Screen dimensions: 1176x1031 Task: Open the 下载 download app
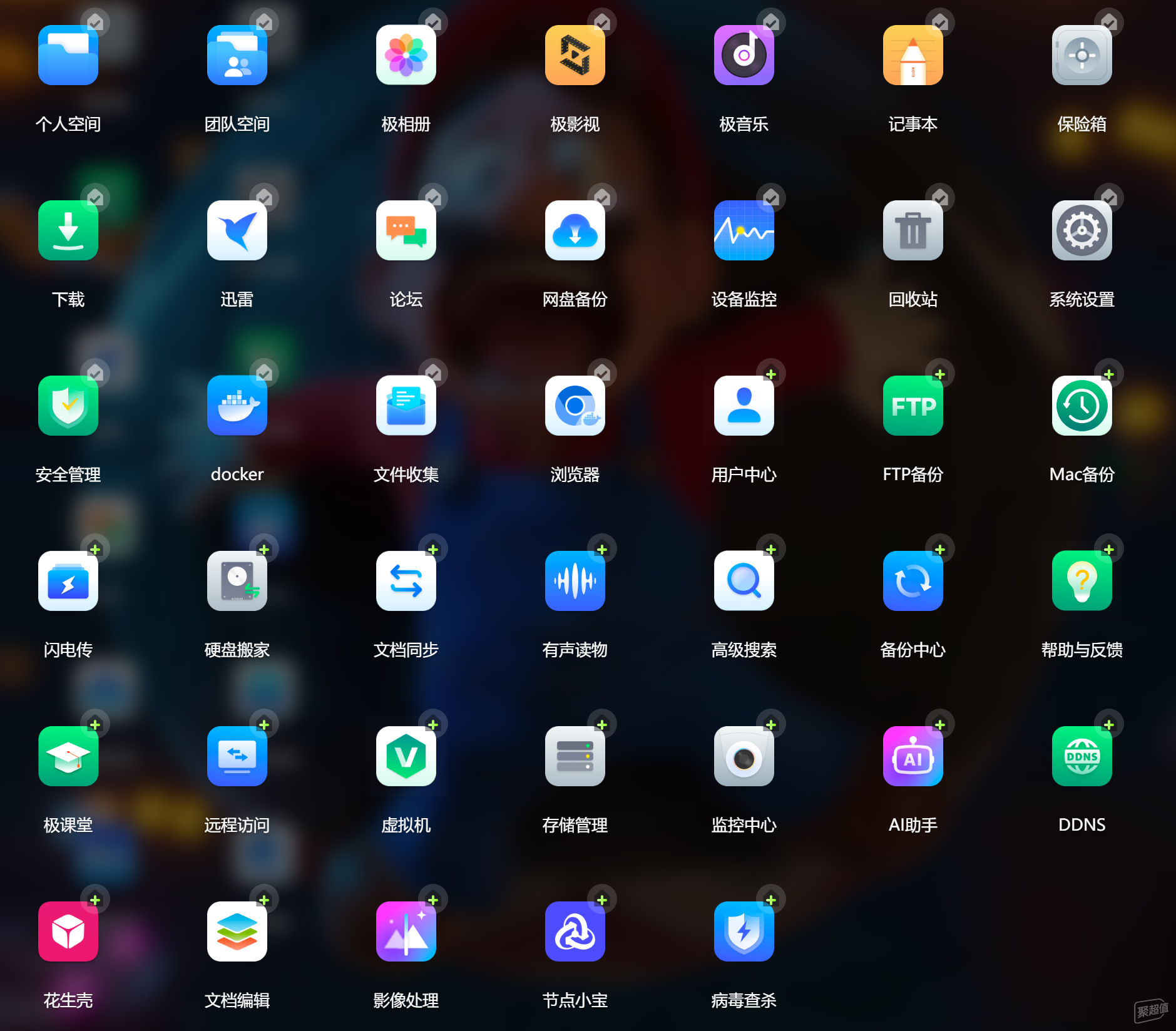[x=68, y=230]
